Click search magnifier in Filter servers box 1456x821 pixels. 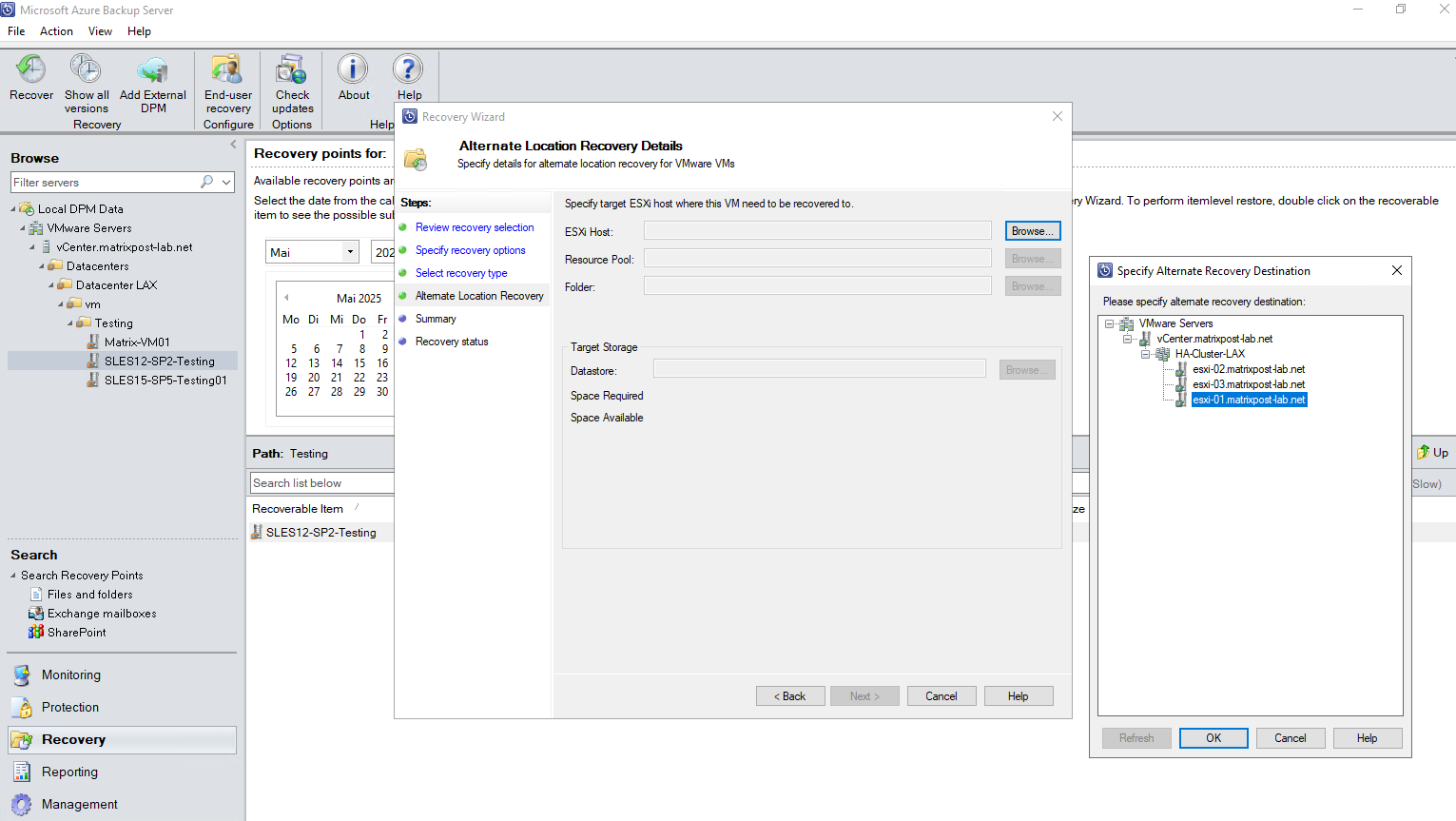point(206,182)
